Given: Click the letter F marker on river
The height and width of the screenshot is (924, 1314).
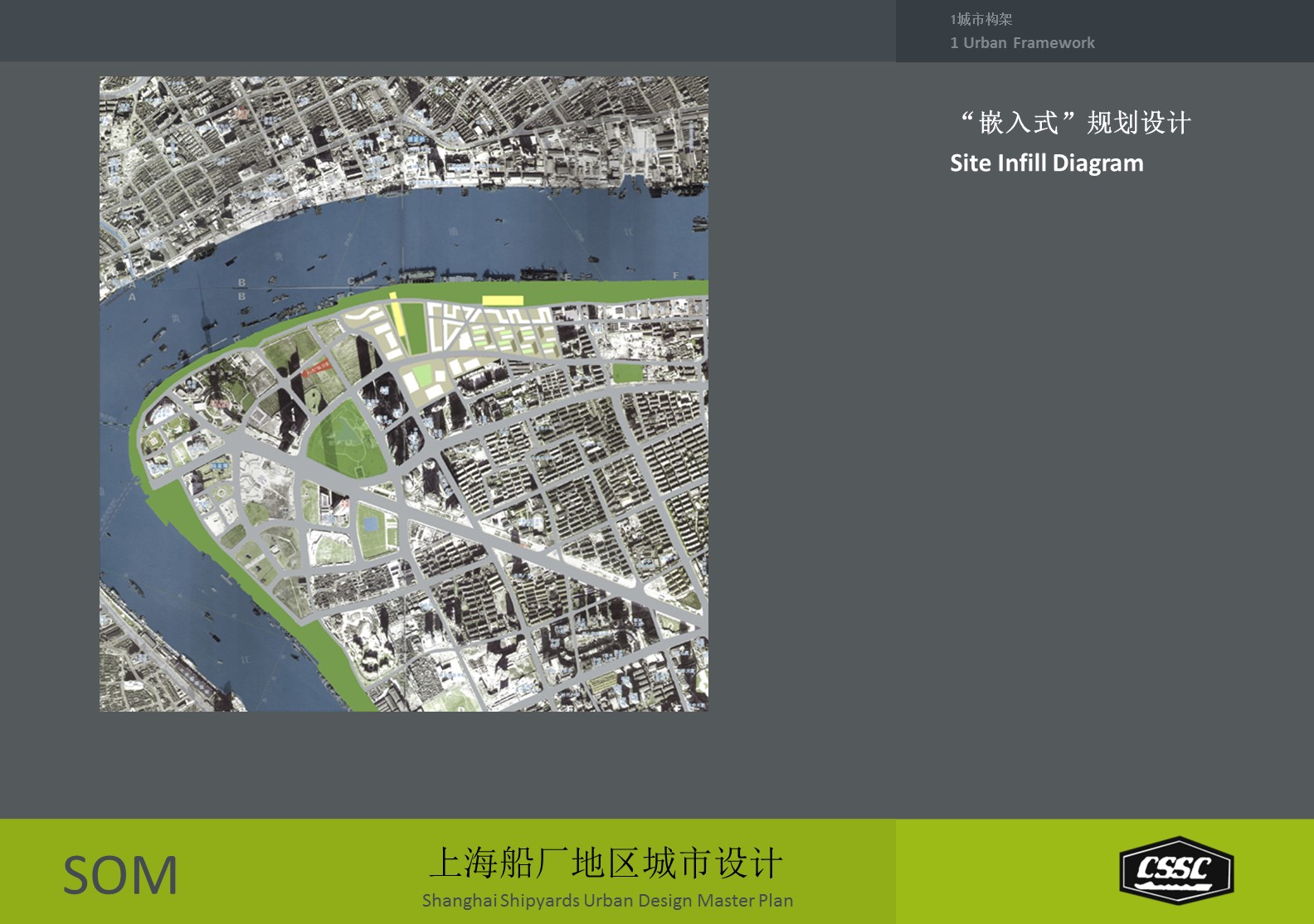Looking at the screenshot, I should 675,275.
